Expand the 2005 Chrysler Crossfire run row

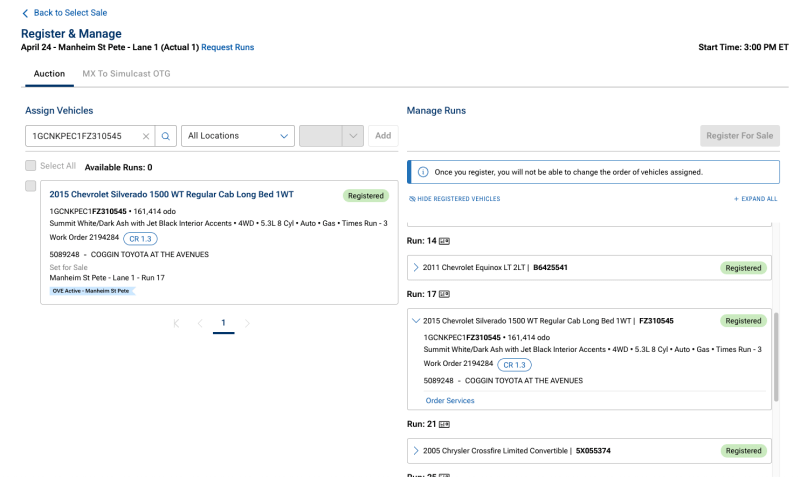416,451
